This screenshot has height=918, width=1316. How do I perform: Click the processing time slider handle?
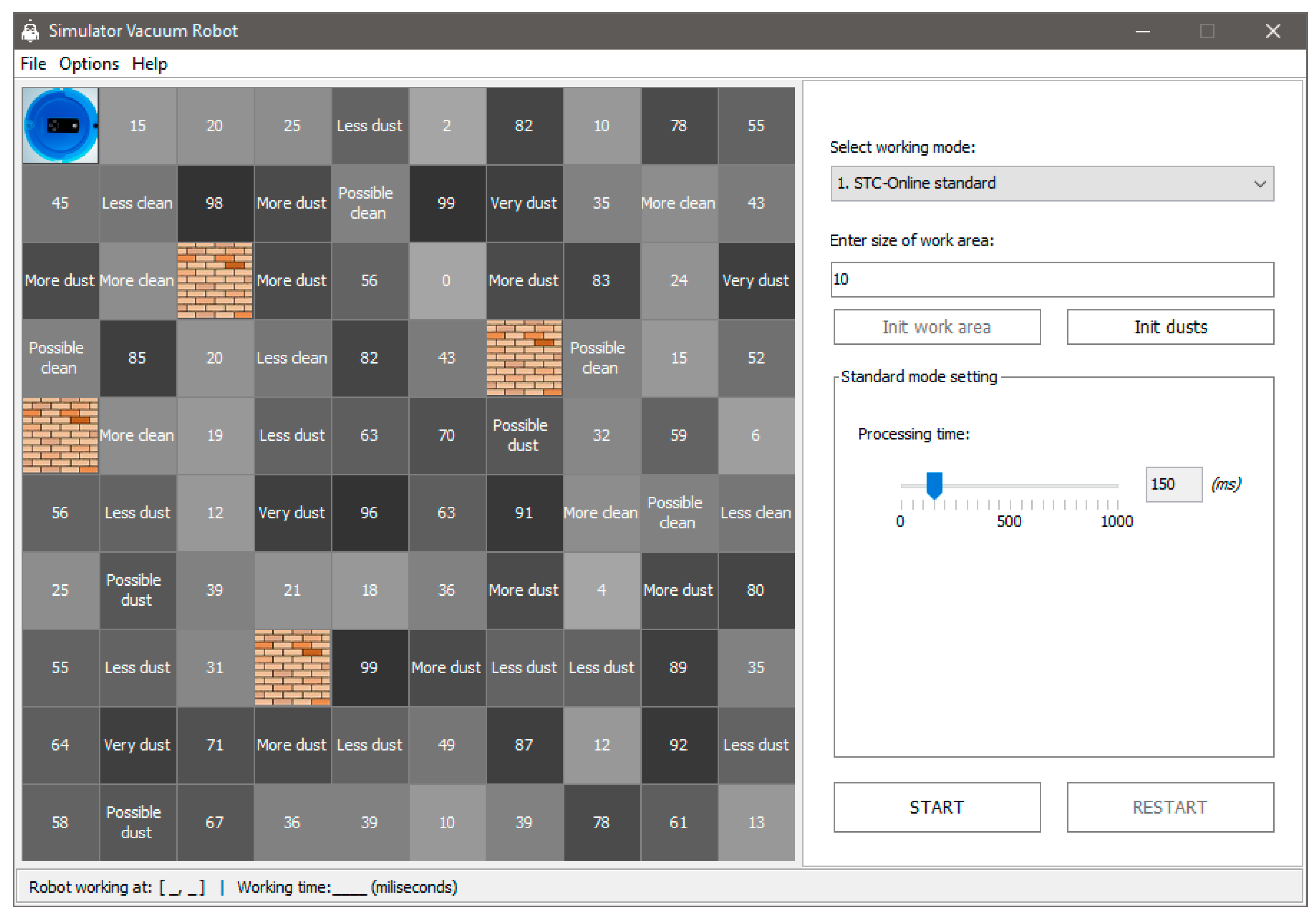click(x=934, y=485)
